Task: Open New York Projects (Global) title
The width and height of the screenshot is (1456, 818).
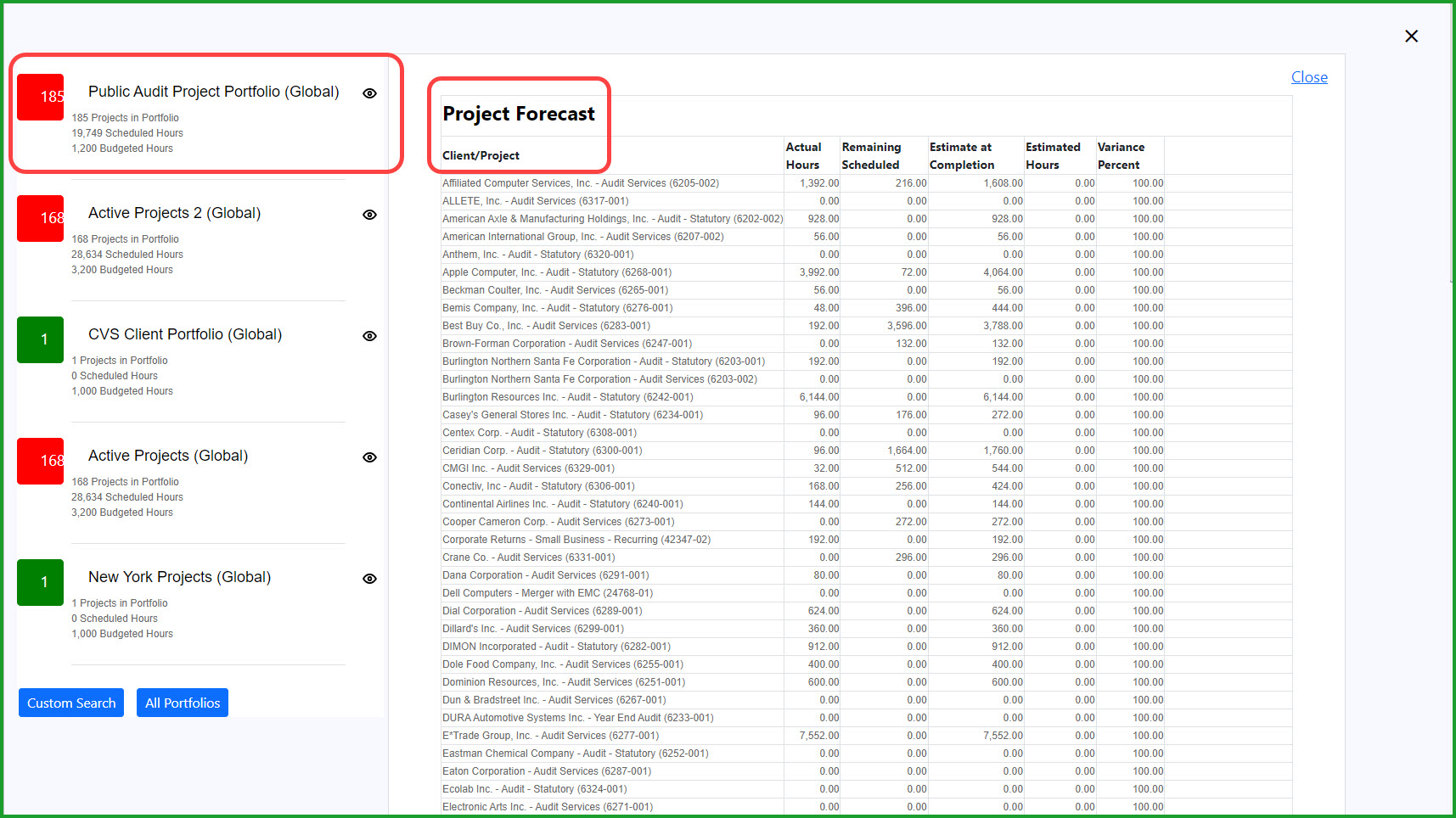Action: (x=180, y=577)
